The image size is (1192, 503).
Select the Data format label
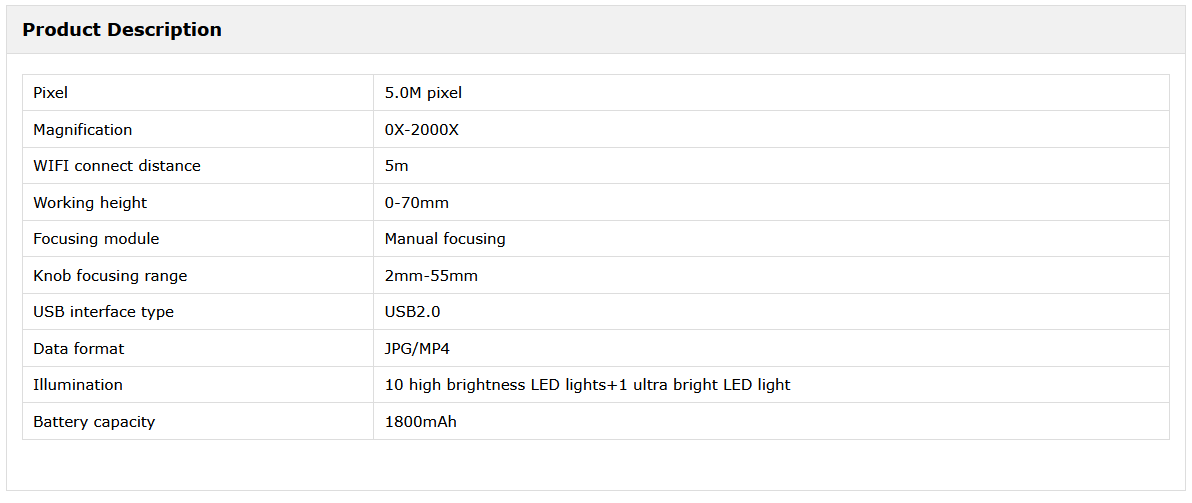point(79,349)
